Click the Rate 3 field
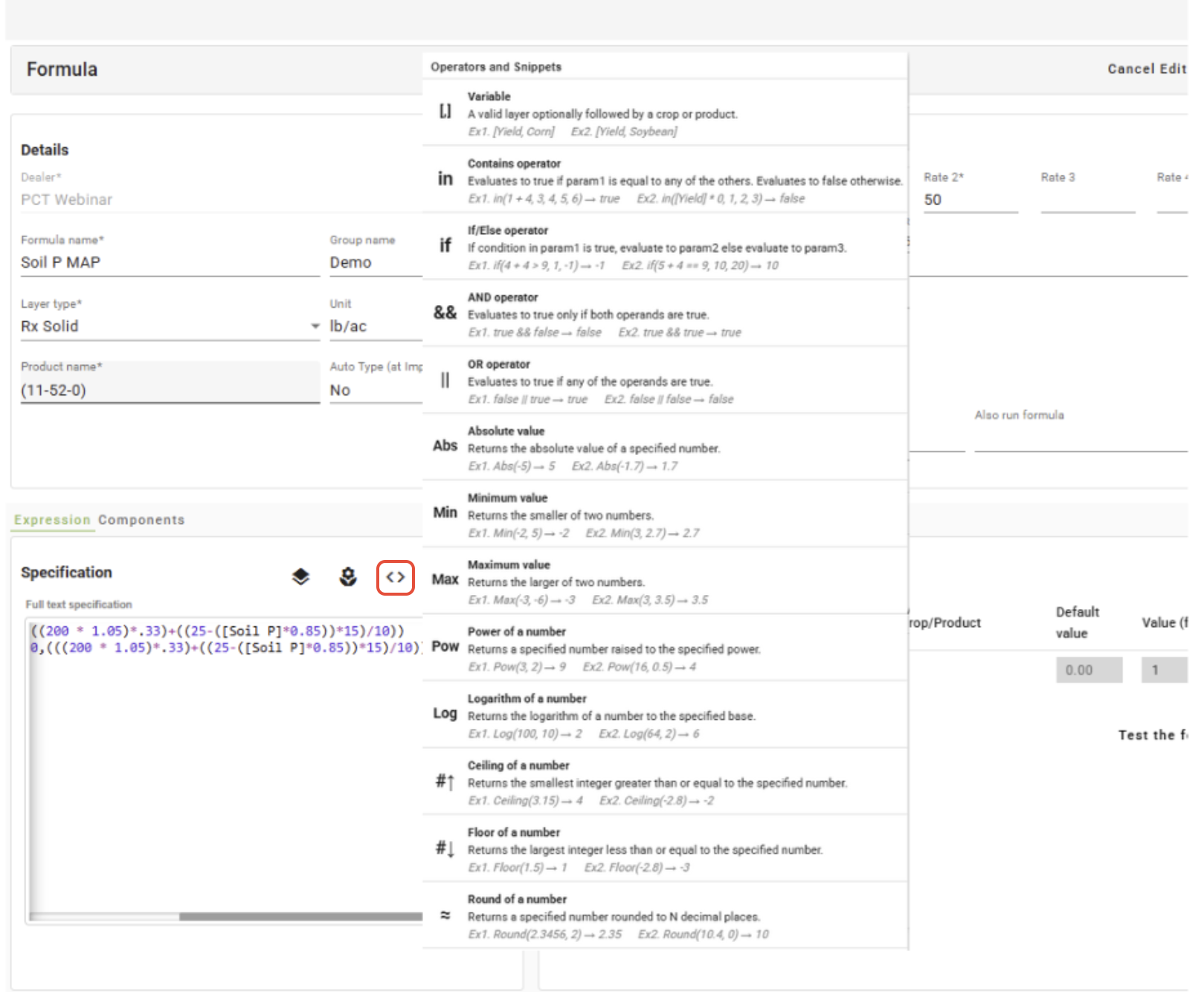1204x992 pixels. coord(1088,200)
